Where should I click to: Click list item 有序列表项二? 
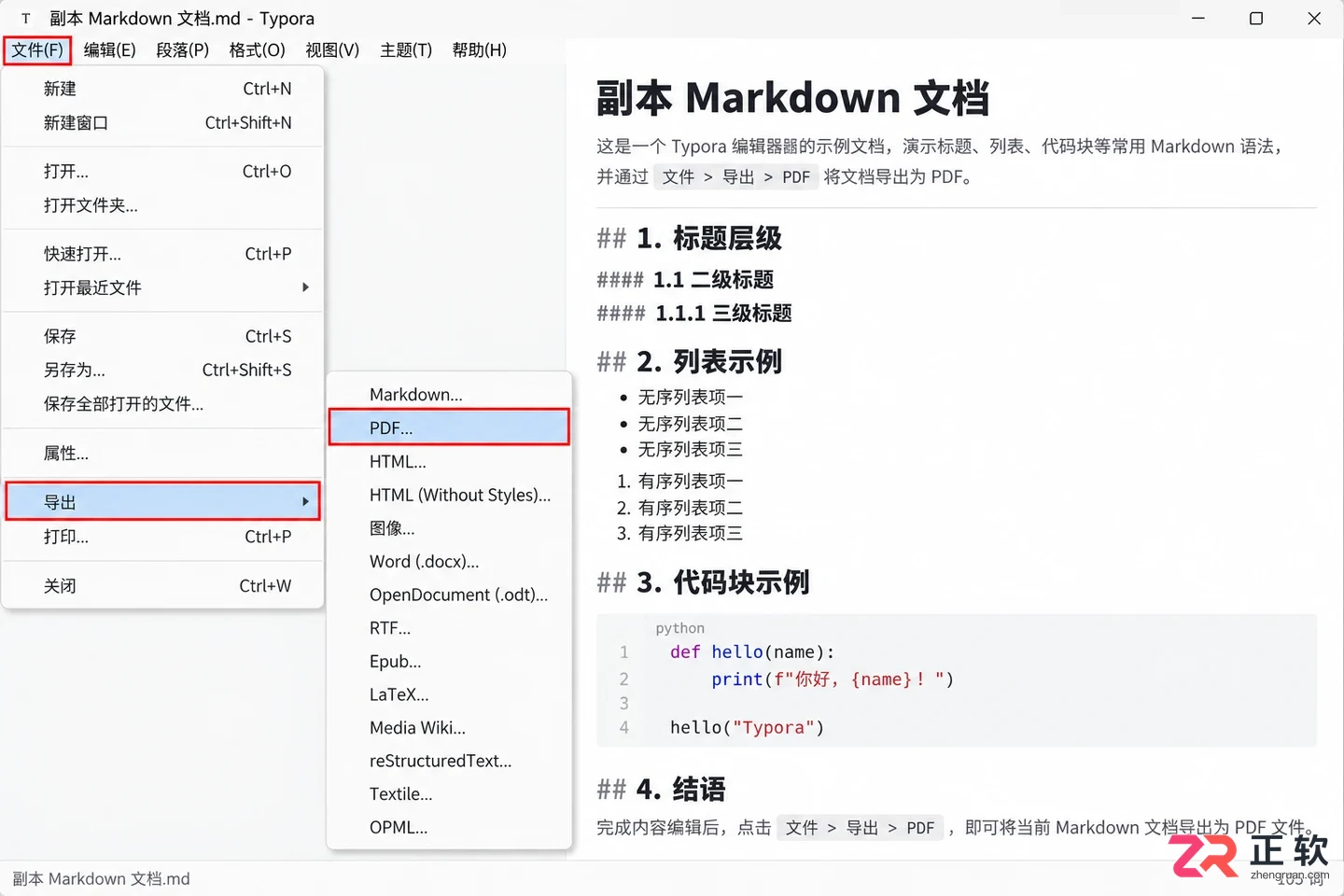691,508
